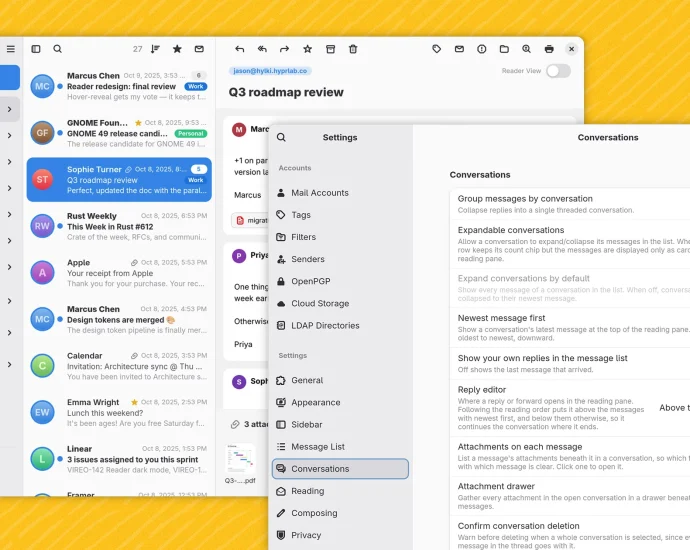Open Cloud Storage settings
Screen dimensions: 690x550
(x=340, y=303)
